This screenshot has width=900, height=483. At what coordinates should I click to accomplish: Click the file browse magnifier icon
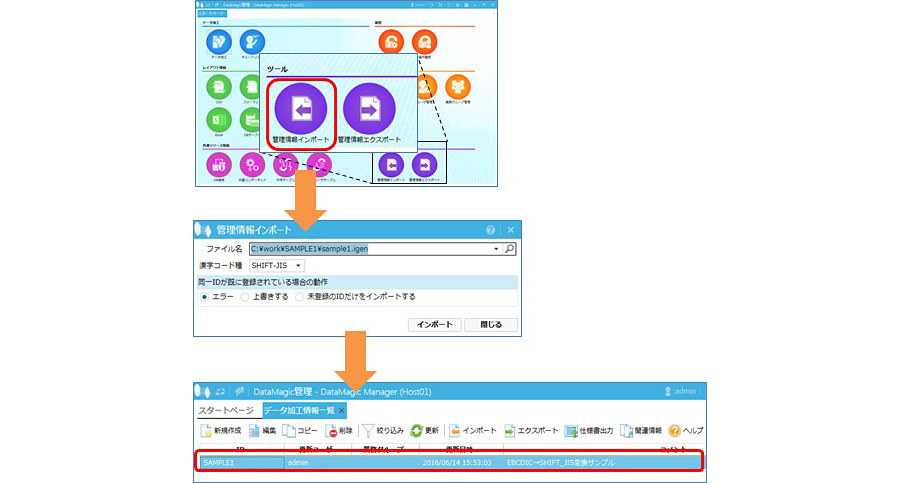tap(509, 248)
